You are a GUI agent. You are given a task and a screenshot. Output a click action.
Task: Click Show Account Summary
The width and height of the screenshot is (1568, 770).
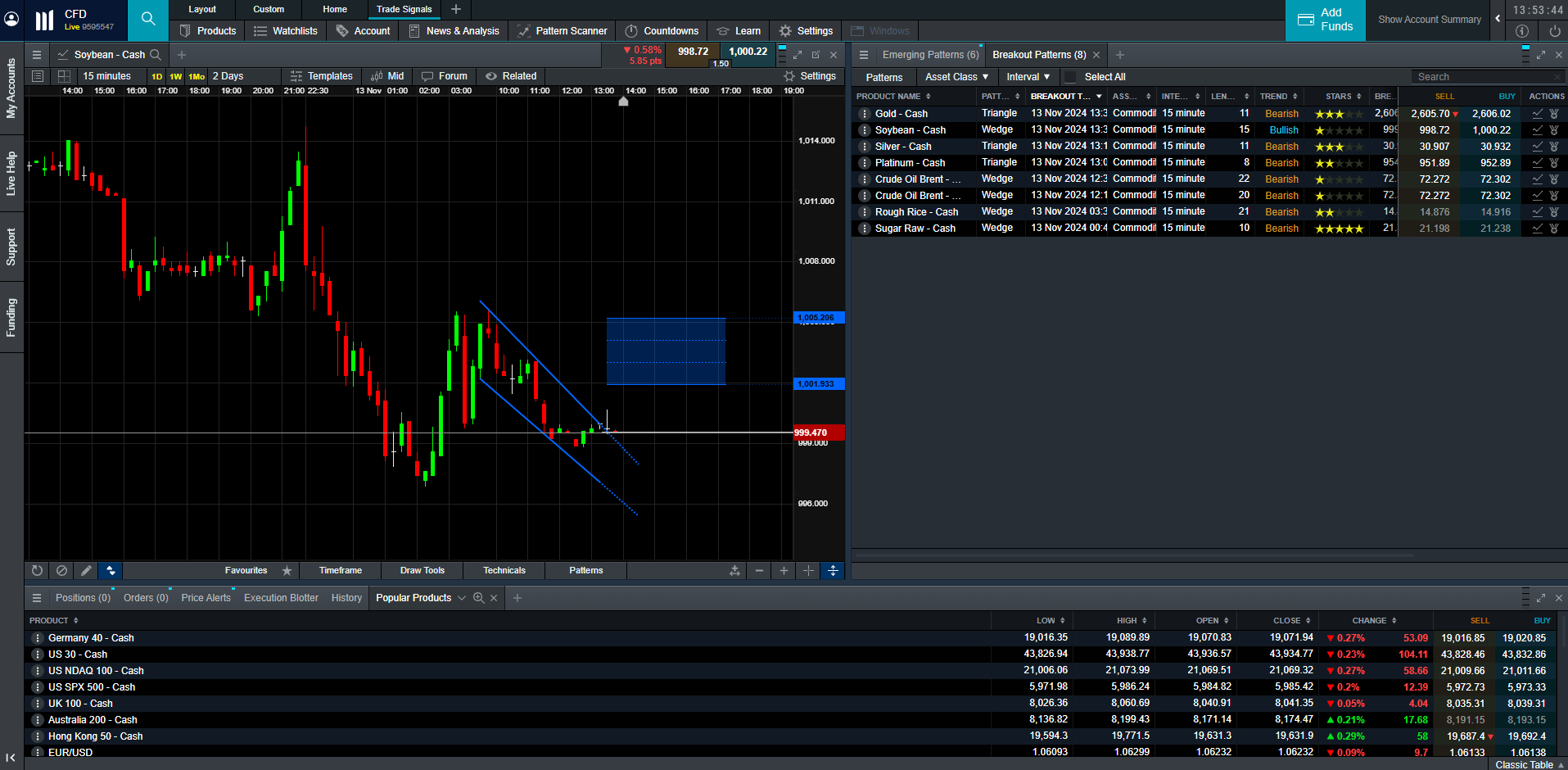click(x=1429, y=20)
